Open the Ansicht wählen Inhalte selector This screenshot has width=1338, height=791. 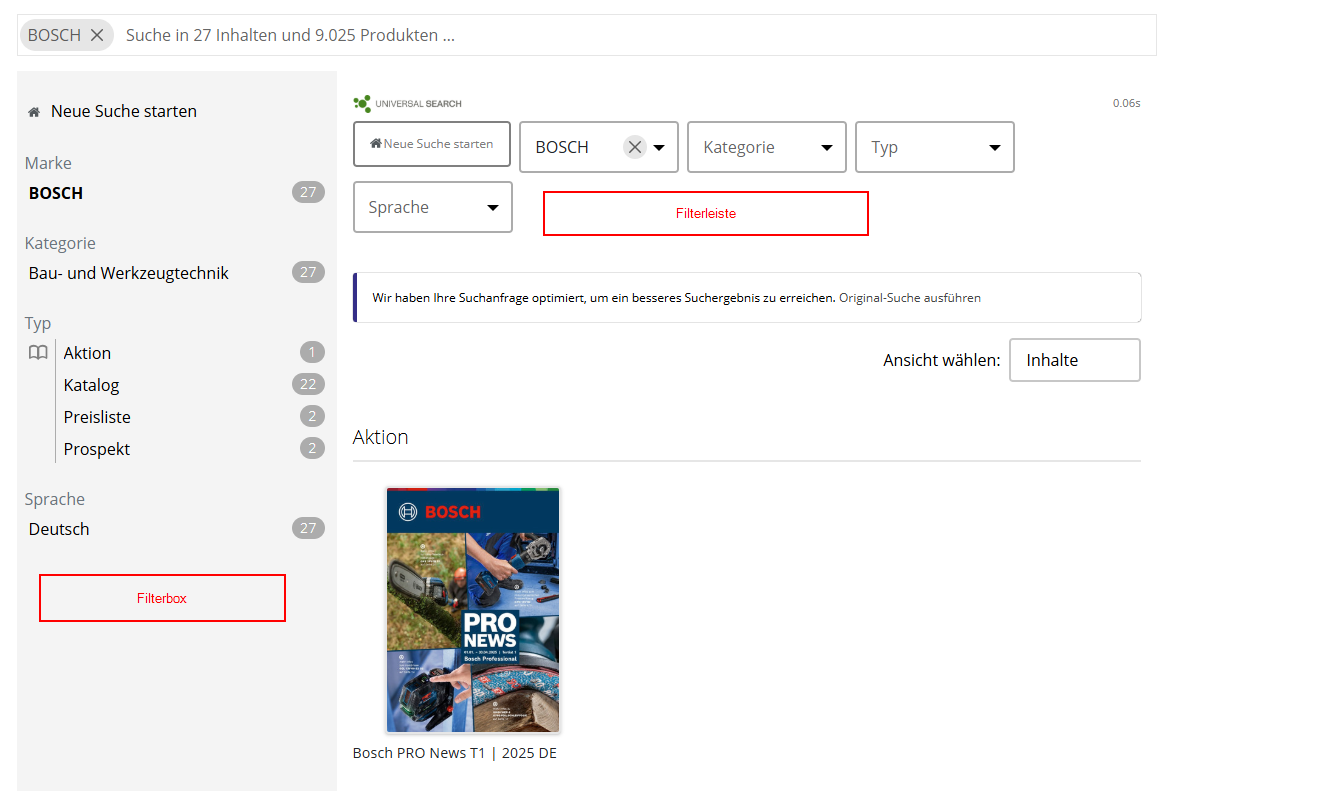pyautogui.click(x=1075, y=360)
